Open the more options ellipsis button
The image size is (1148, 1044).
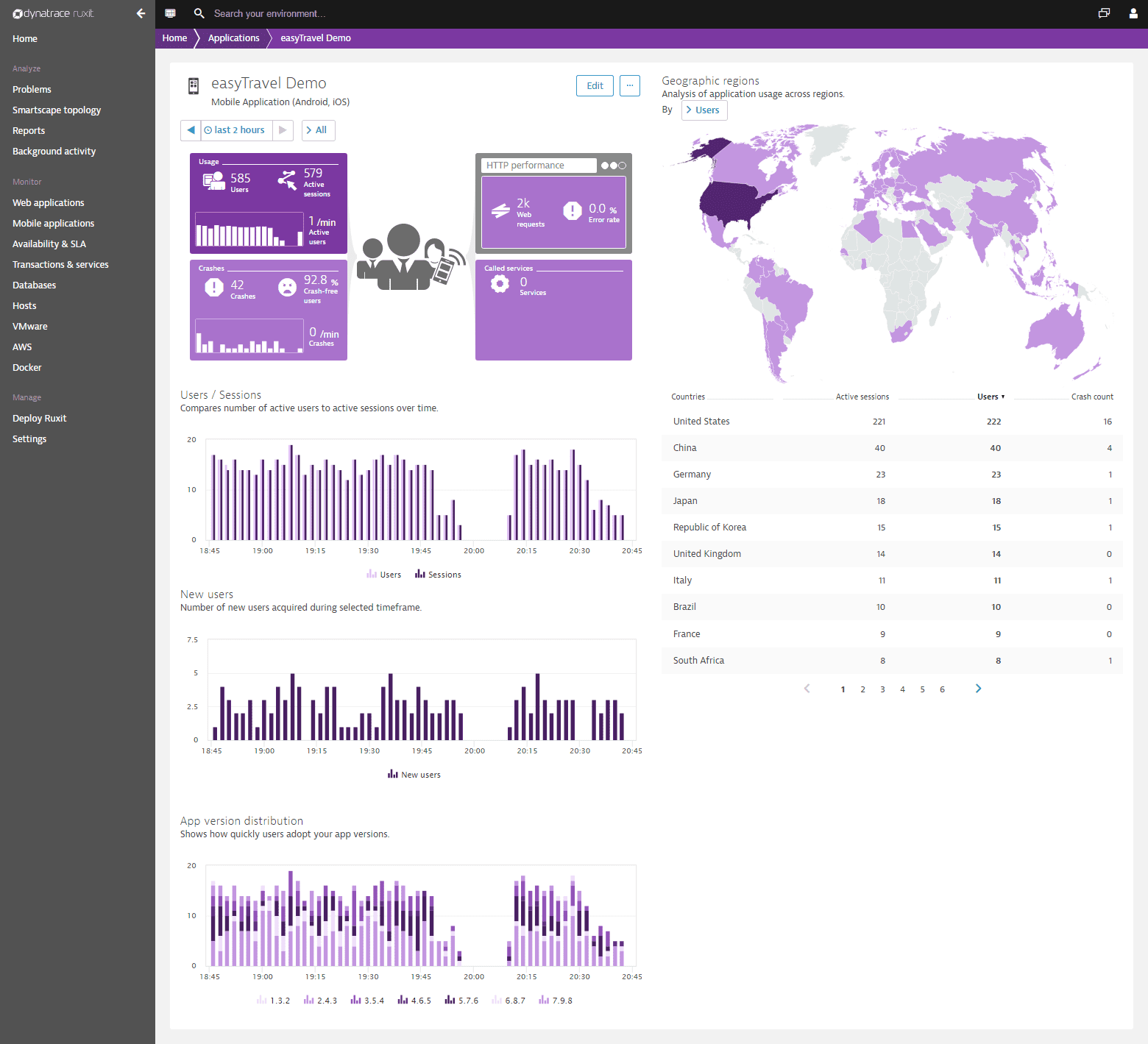(629, 85)
